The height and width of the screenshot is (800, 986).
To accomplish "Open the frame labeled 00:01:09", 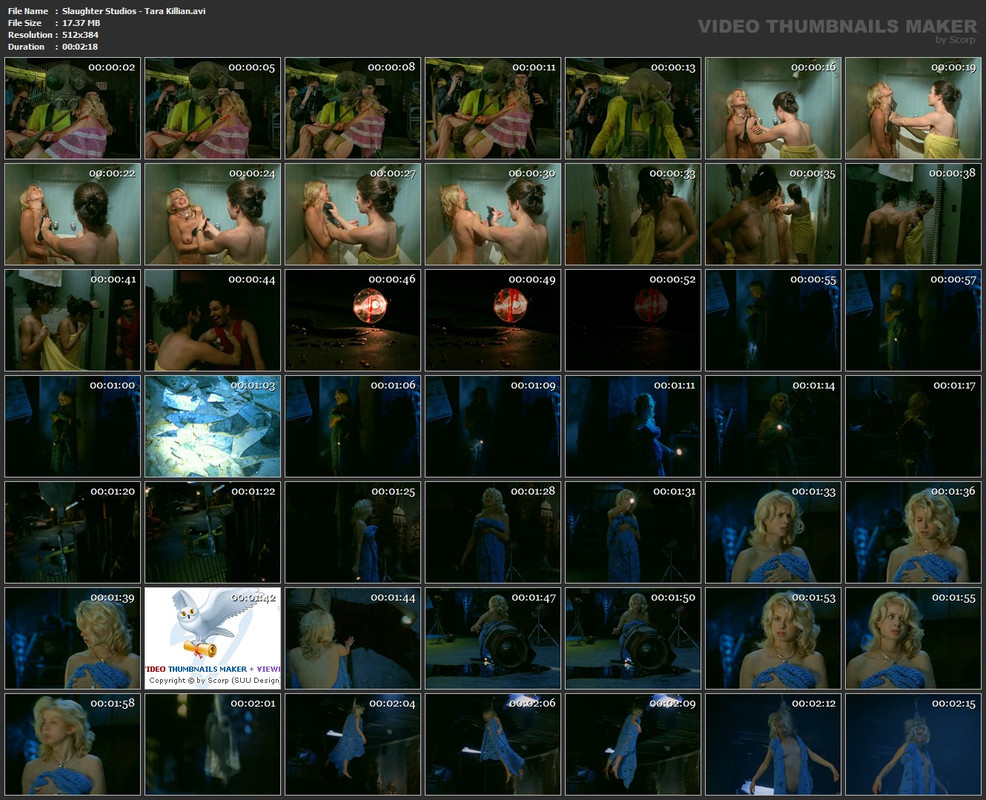I will (x=493, y=426).
